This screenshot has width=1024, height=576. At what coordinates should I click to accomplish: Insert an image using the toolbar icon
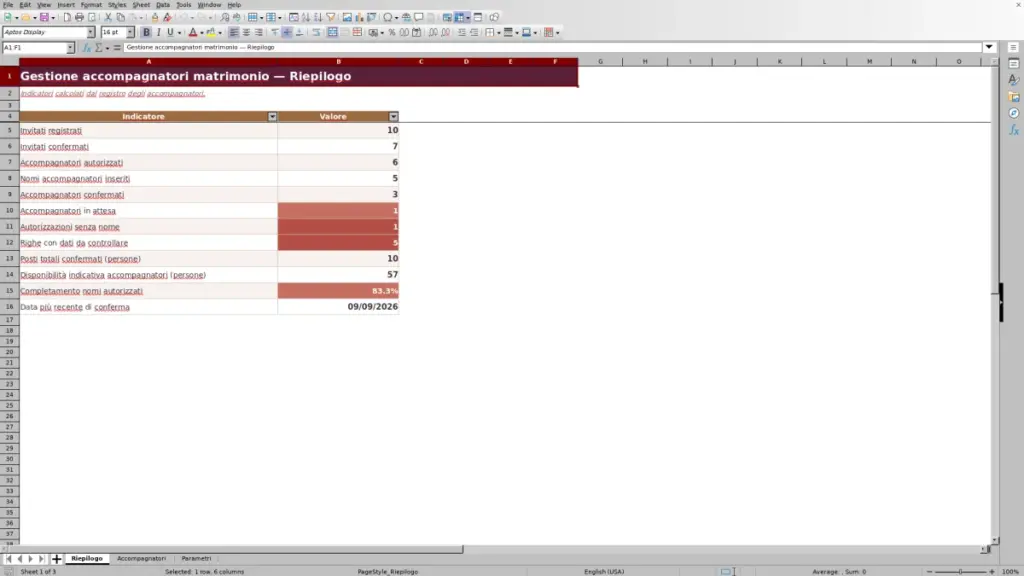coord(347,18)
